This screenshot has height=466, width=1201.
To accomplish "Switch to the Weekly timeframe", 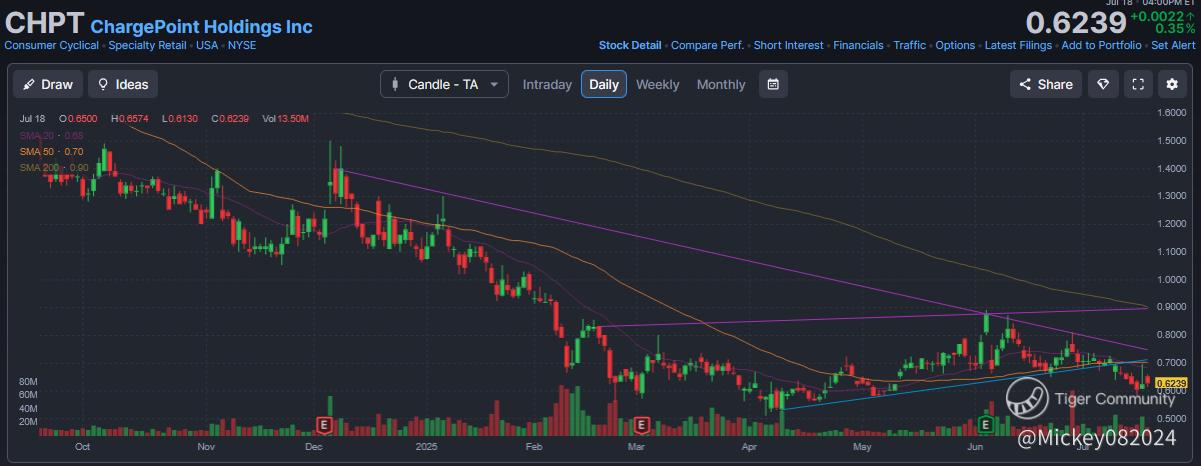I will click(x=658, y=84).
